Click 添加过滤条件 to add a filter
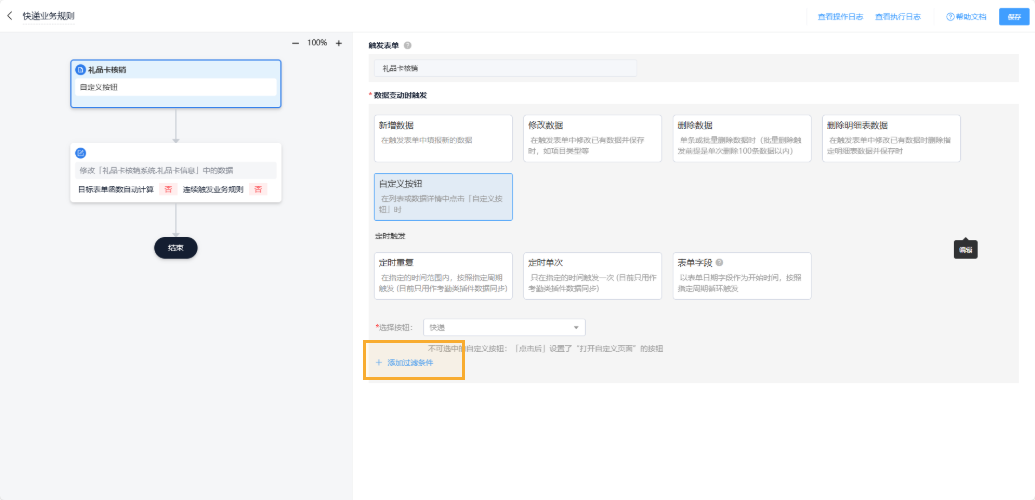The height and width of the screenshot is (500, 1035). tap(404, 363)
